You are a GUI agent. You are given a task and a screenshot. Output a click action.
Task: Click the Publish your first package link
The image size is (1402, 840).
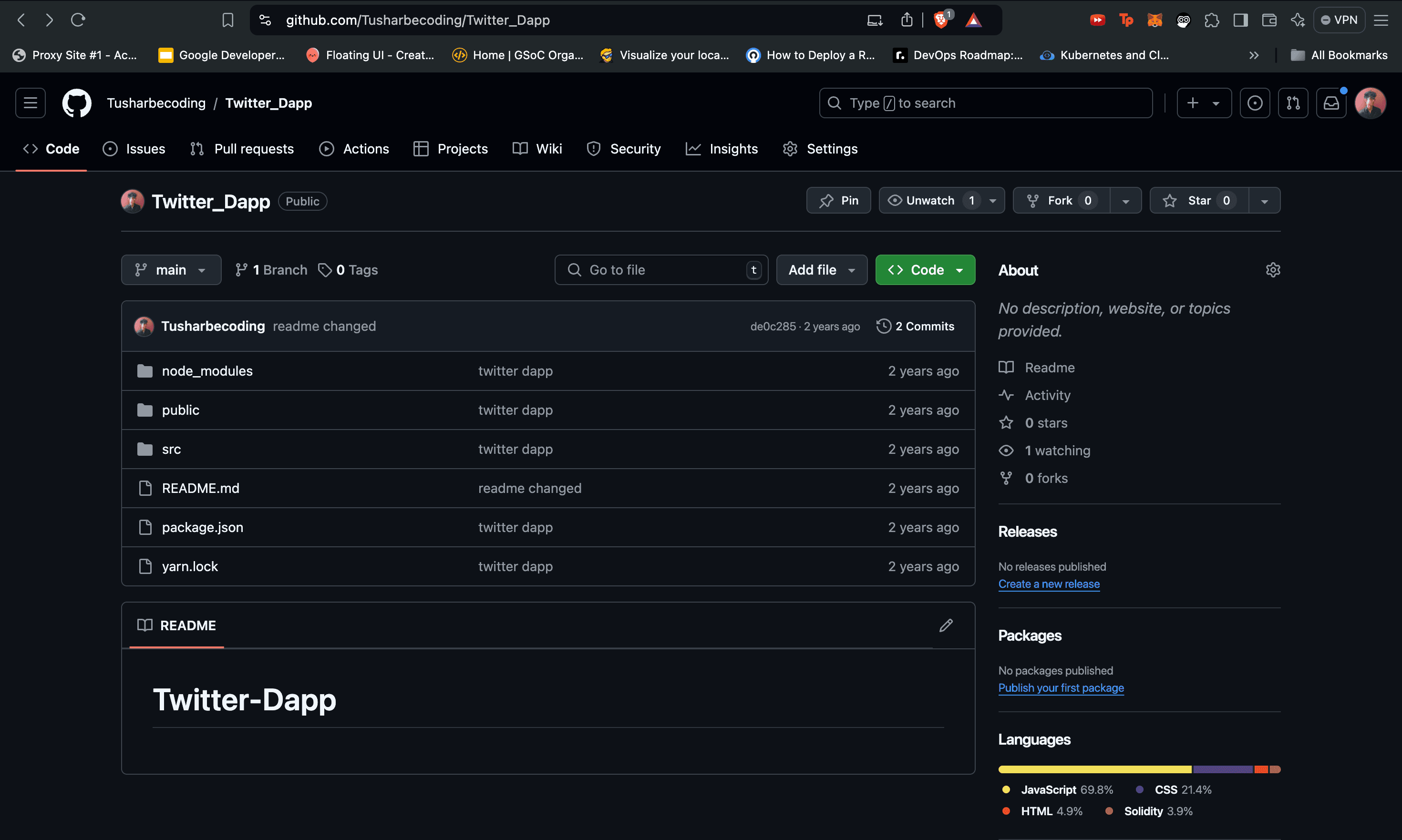(1061, 688)
